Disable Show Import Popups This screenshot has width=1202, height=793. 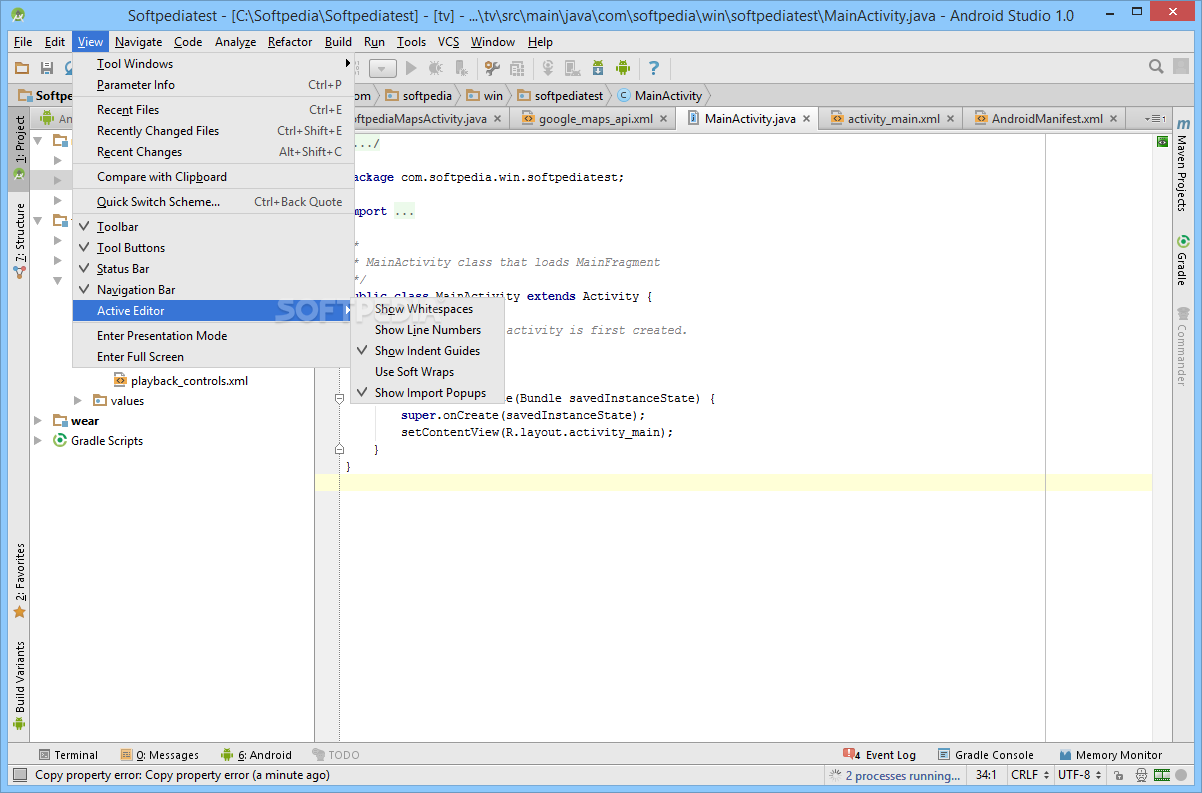point(428,393)
